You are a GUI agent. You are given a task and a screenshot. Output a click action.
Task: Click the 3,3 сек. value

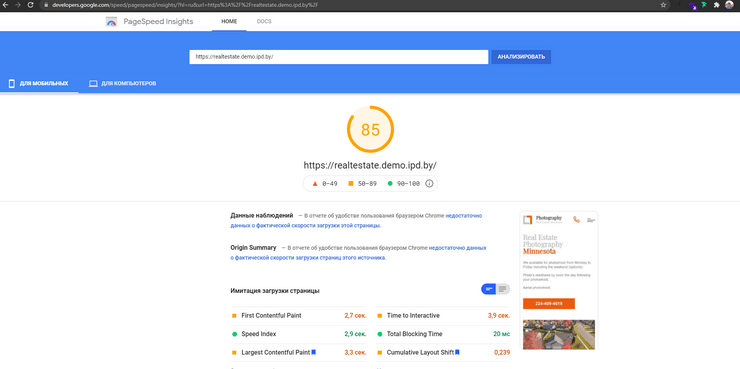pos(355,352)
